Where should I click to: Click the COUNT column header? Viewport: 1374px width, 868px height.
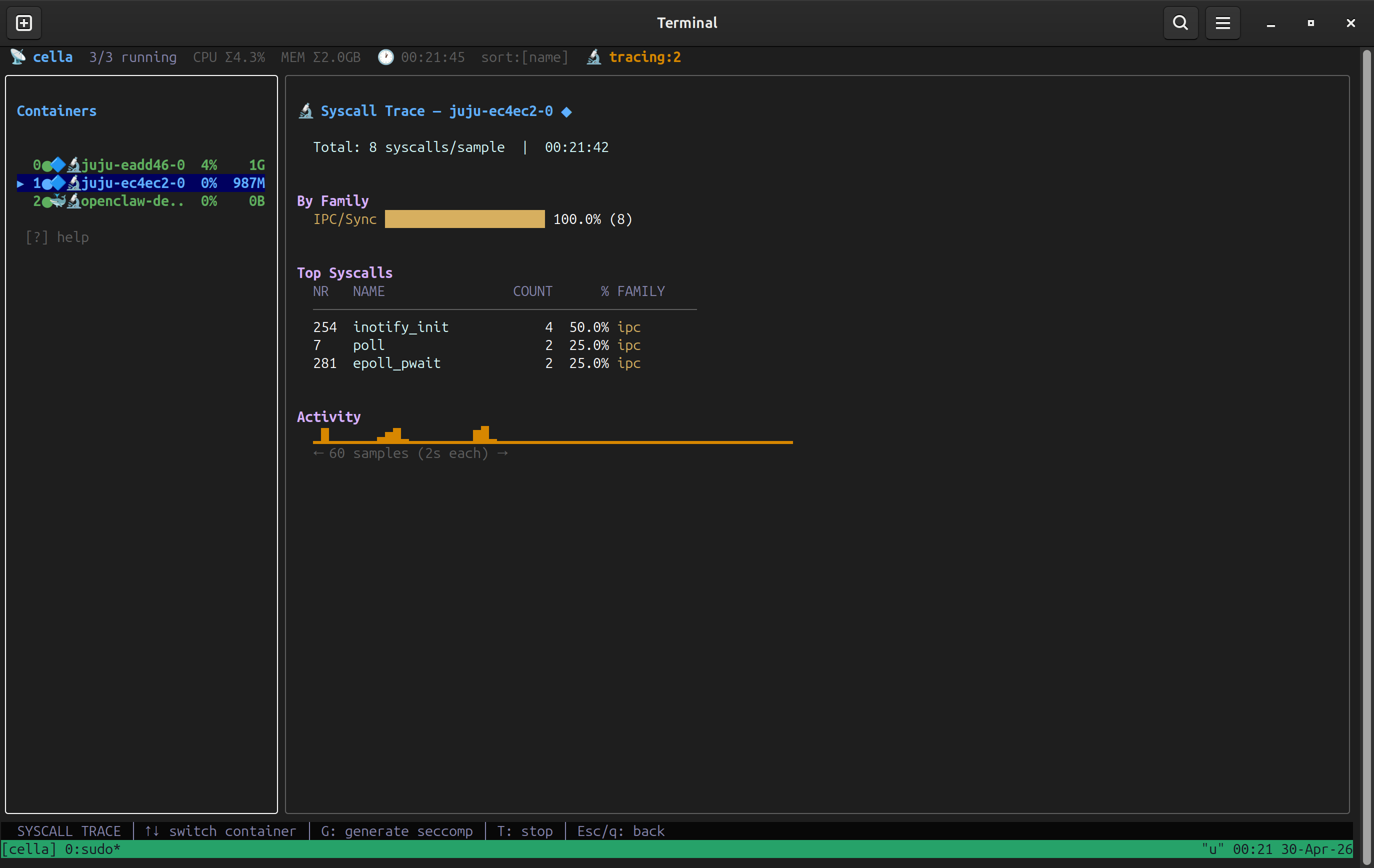(532, 291)
